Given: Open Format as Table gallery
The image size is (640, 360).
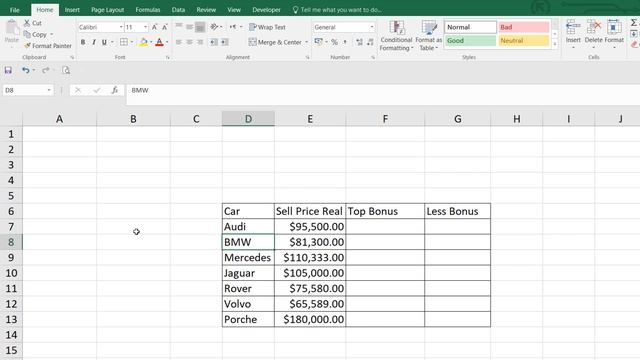Looking at the screenshot, I should (x=429, y=36).
